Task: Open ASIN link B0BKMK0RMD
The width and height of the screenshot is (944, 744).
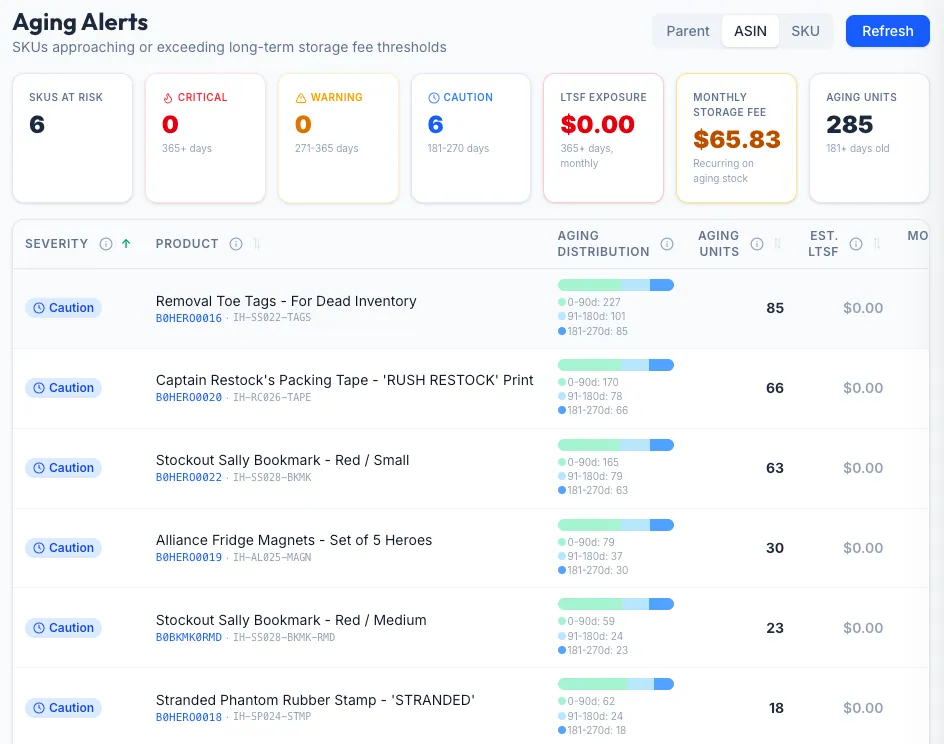Action: (x=188, y=637)
